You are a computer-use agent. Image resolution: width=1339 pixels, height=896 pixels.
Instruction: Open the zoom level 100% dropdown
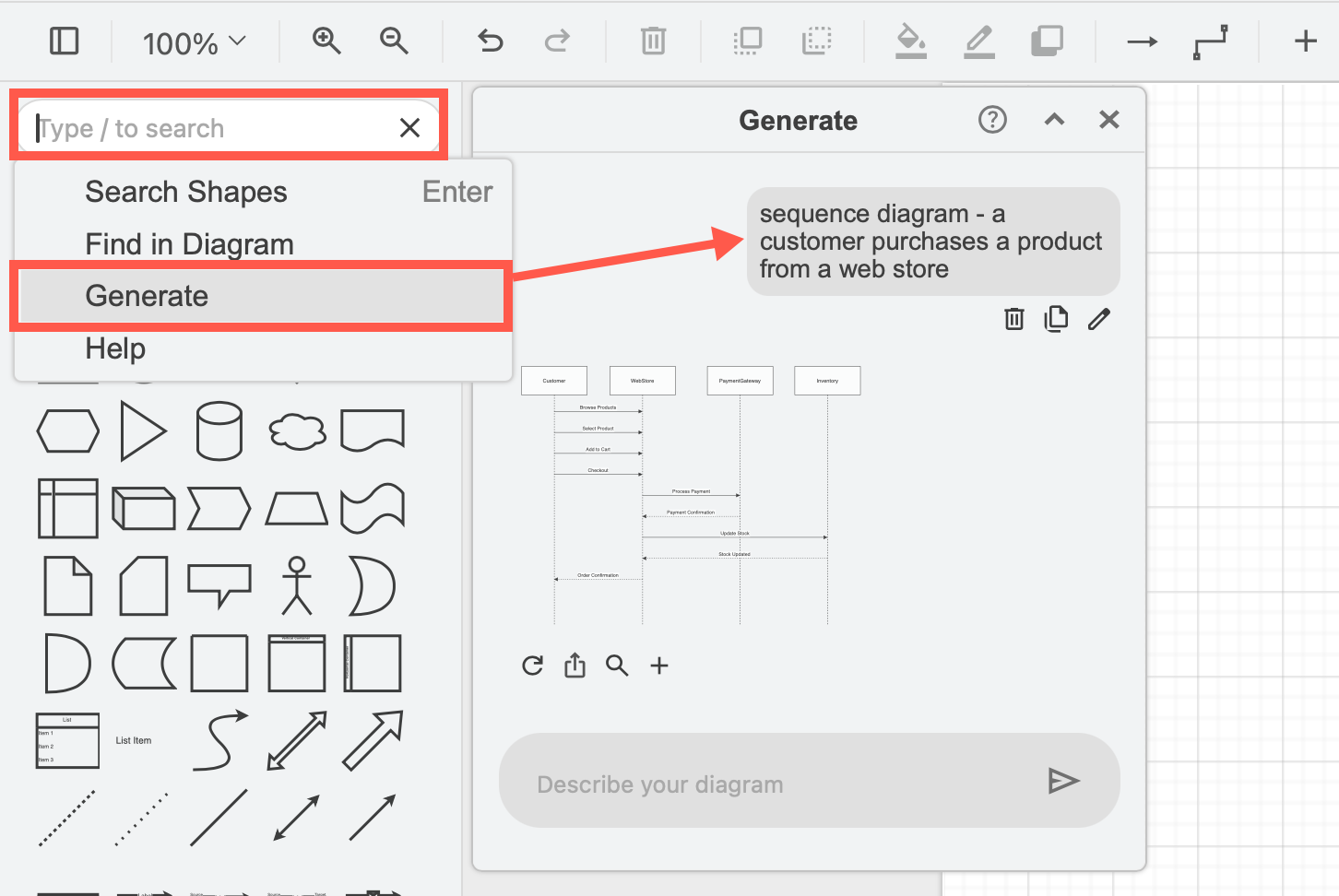(192, 41)
